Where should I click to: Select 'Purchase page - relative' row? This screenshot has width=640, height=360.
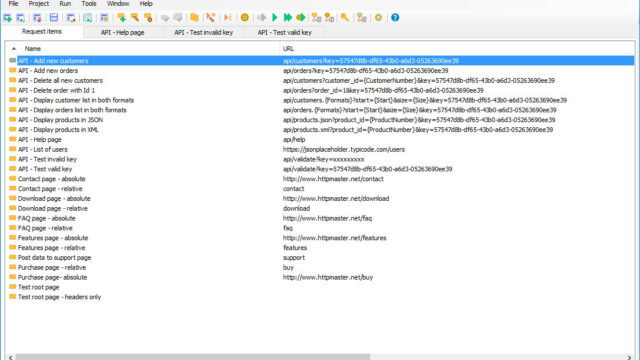(321, 267)
